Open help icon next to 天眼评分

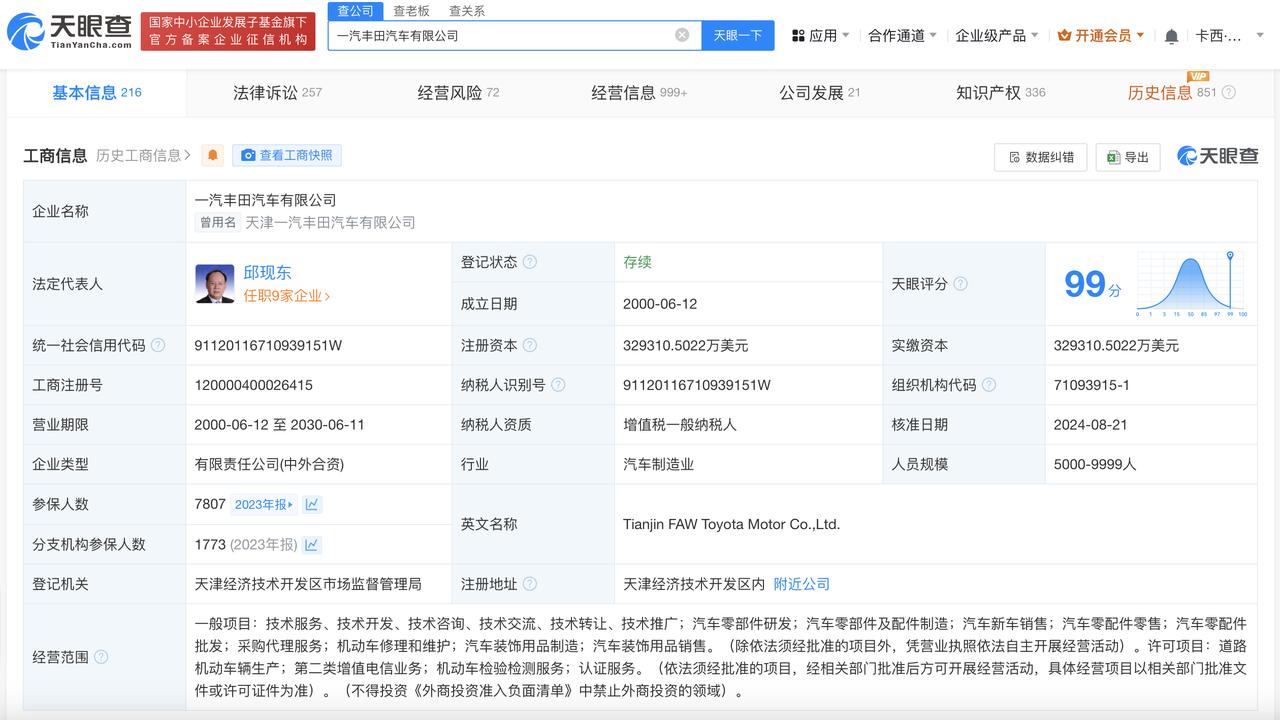(x=960, y=284)
